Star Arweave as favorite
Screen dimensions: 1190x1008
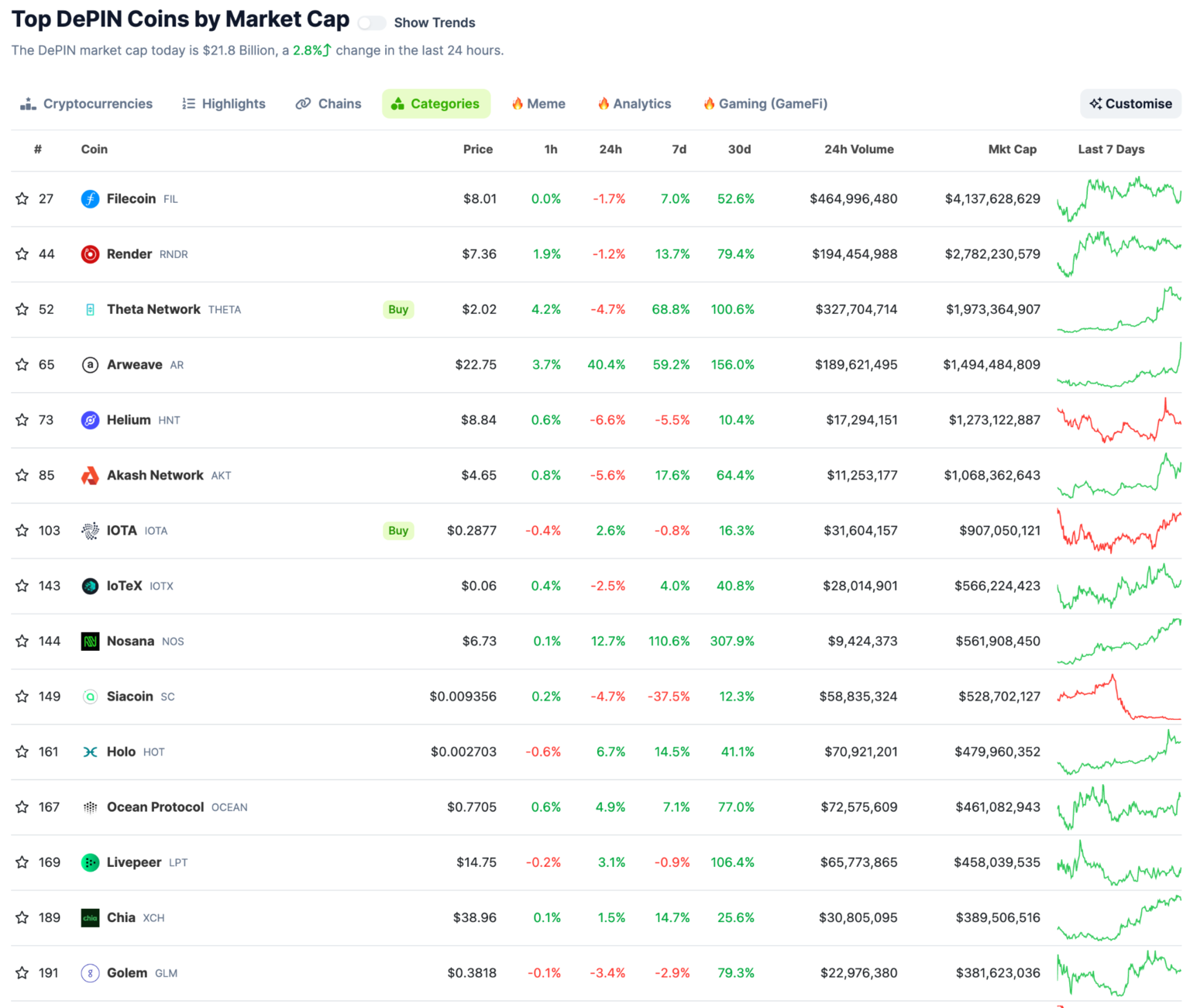(22, 365)
